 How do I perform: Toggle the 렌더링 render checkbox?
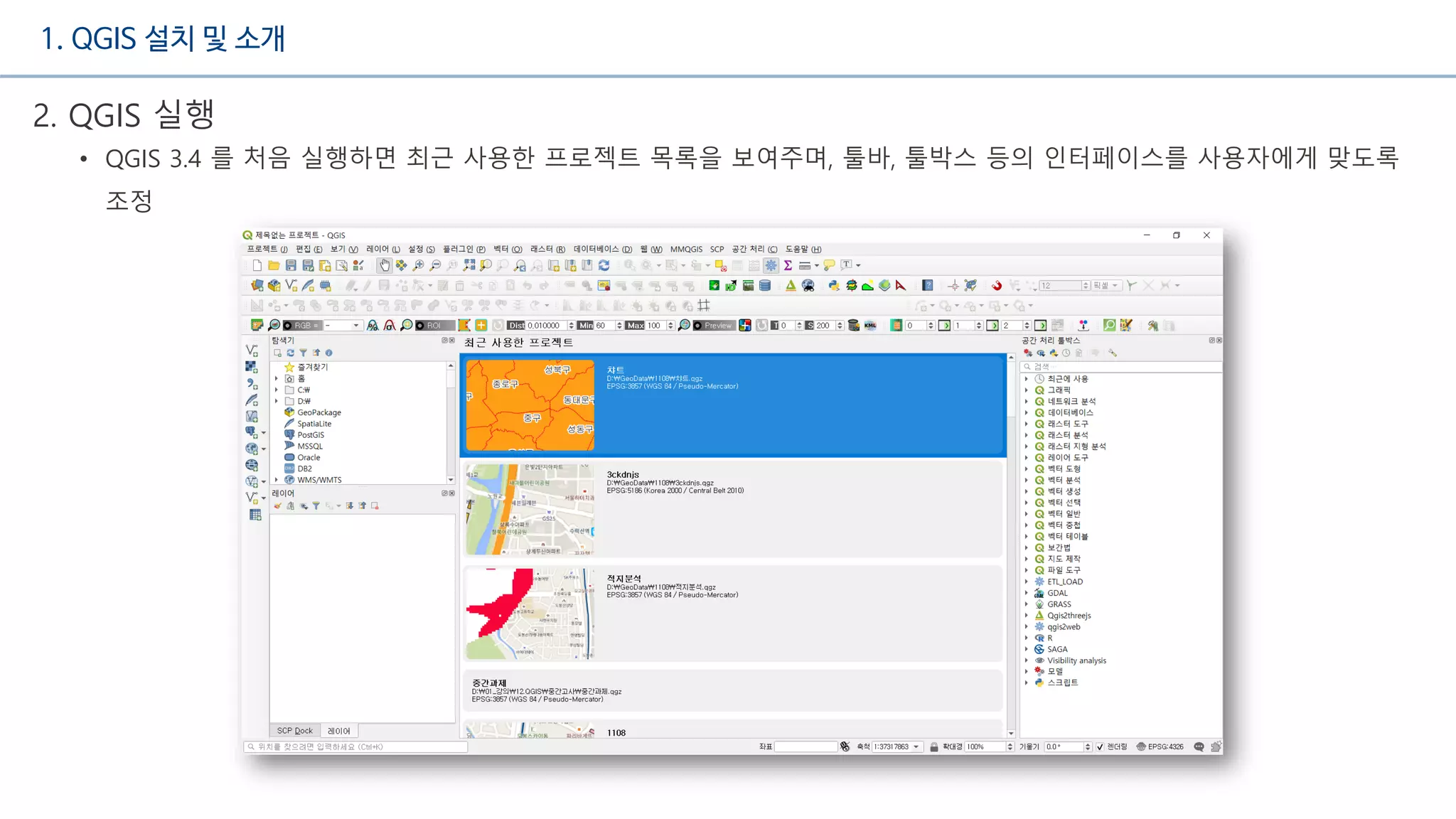[x=1100, y=747]
